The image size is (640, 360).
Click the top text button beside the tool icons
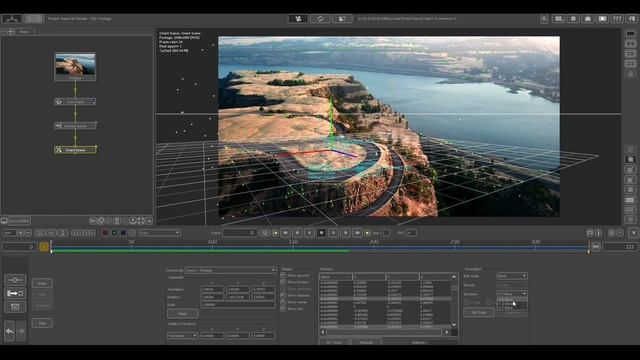point(42,283)
